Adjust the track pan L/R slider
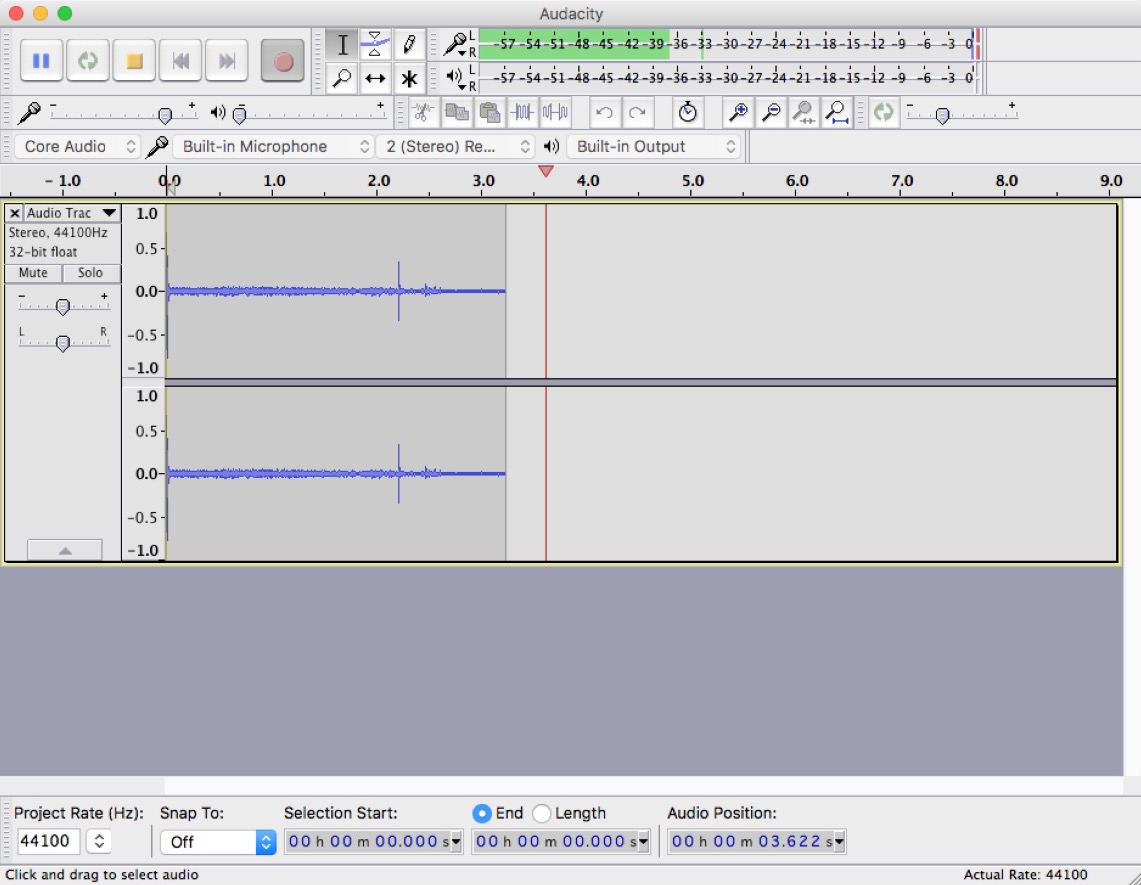1141x885 pixels. (63, 342)
